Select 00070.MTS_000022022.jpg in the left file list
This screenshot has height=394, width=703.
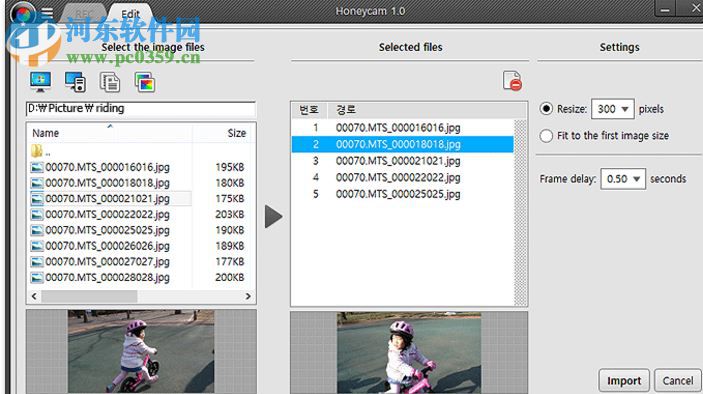(107, 214)
